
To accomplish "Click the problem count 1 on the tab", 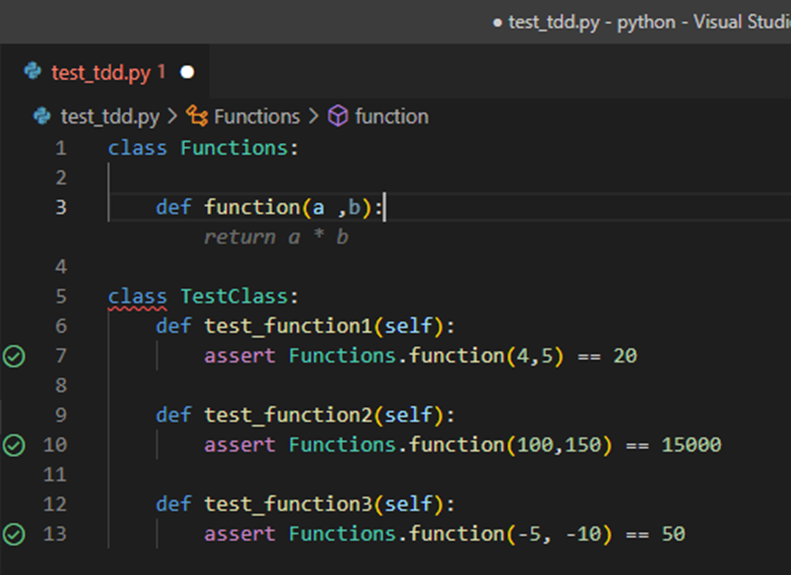I will [x=161, y=72].
